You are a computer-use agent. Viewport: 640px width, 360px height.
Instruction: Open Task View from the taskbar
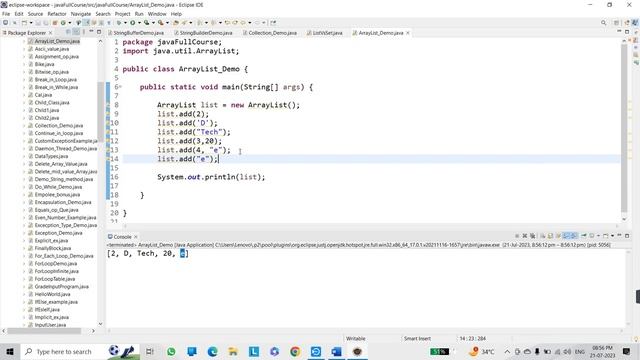(x=150, y=351)
